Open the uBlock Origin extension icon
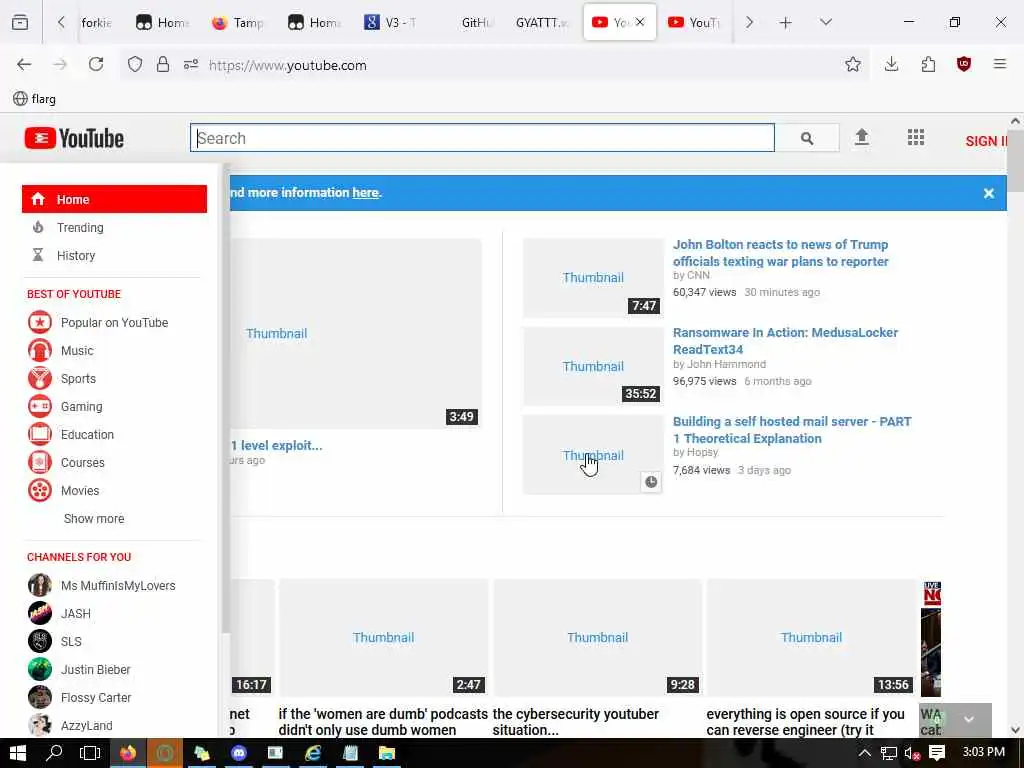 click(964, 65)
